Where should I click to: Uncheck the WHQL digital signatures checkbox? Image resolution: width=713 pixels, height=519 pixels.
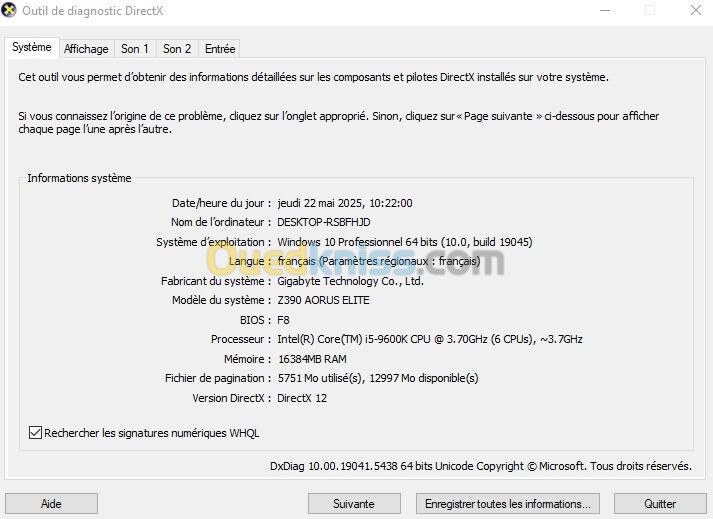(36, 433)
